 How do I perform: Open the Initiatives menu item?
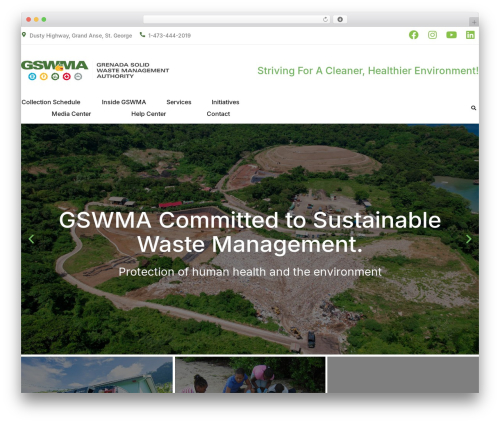click(x=225, y=102)
